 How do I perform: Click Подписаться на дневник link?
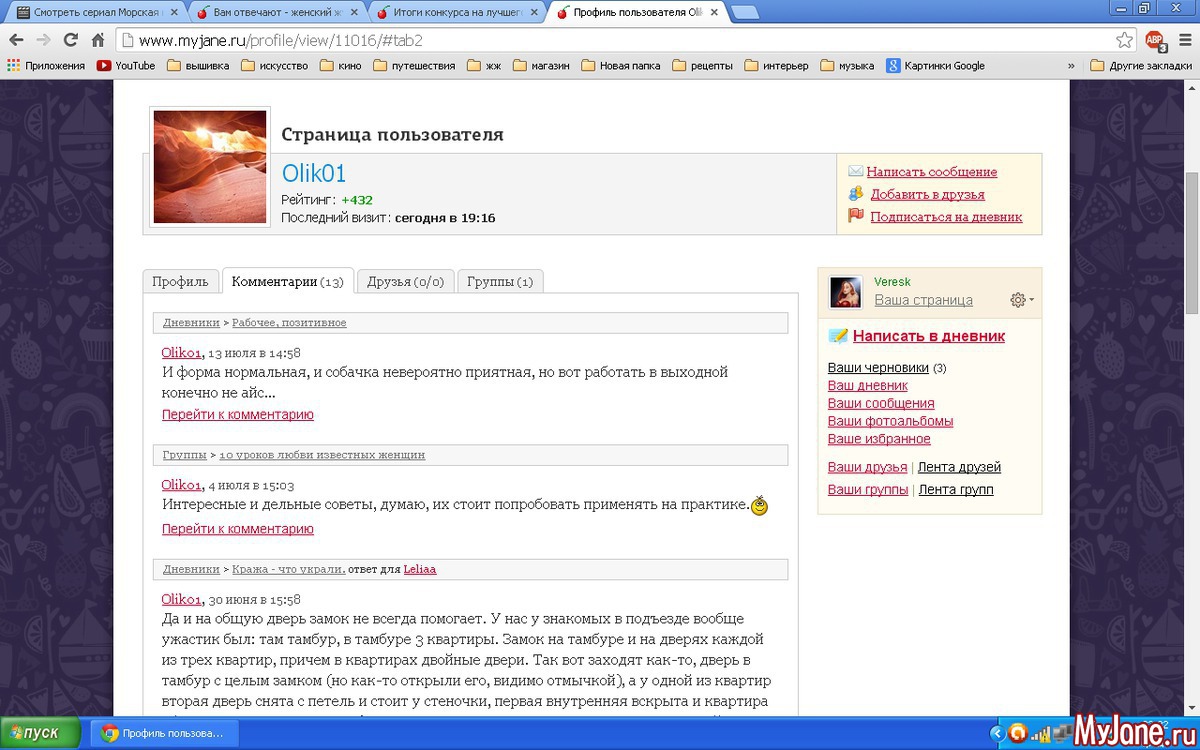tap(945, 216)
